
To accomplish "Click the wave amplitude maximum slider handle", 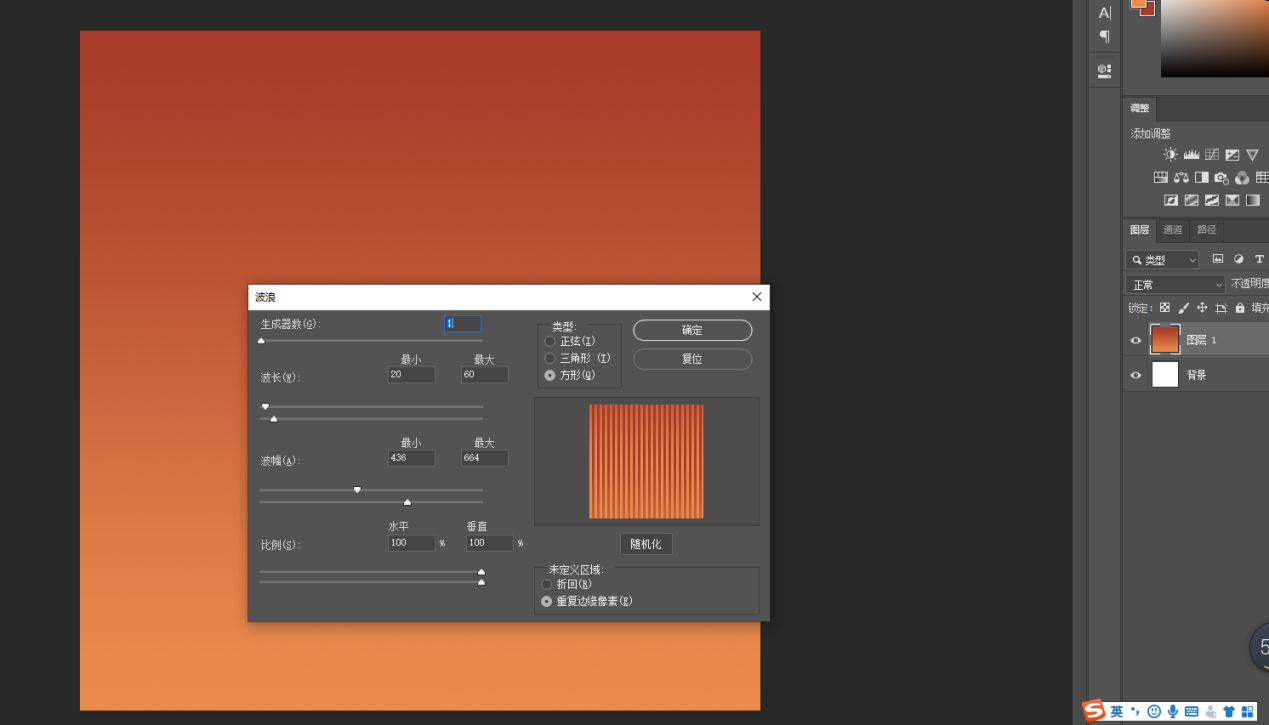I will [407, 502].
